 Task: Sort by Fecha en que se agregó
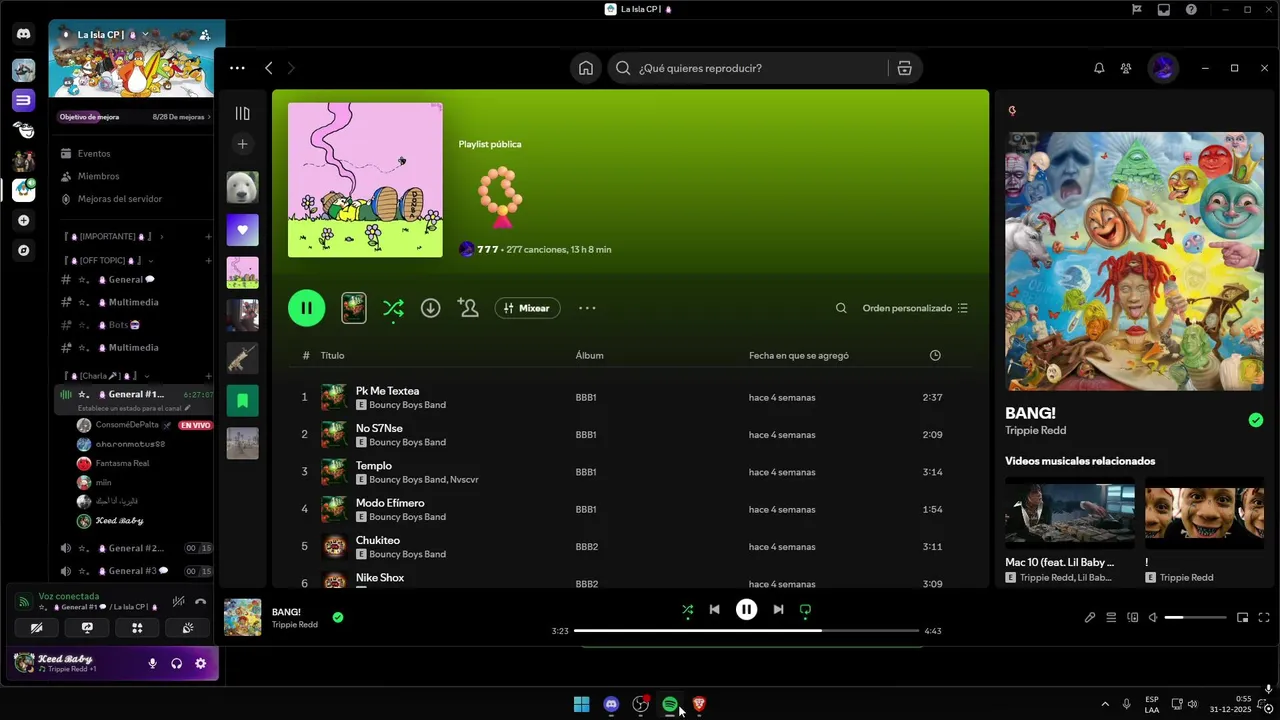pos(799,355)
